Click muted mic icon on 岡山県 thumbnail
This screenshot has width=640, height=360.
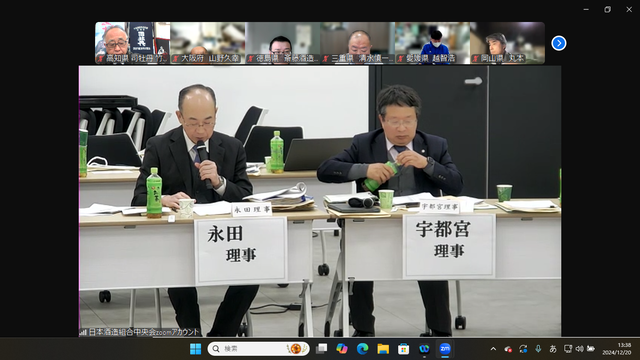[x=476, y=59]
